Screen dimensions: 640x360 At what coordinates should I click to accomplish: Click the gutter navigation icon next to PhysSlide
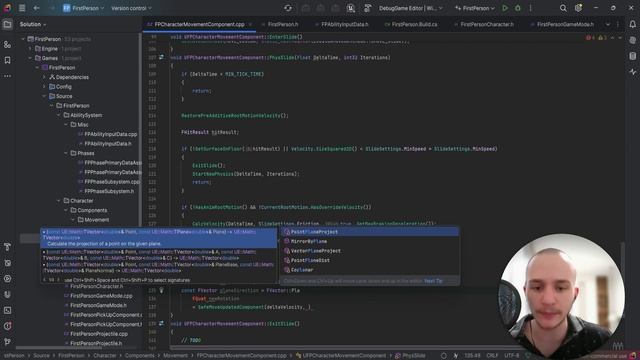tap(162, 58)
